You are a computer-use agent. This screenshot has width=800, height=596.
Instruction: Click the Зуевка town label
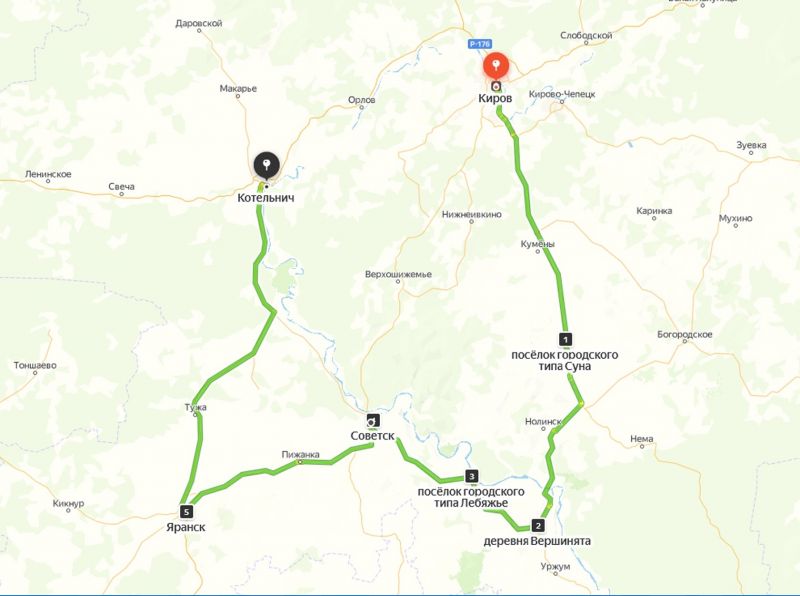[x=751, y=145]
